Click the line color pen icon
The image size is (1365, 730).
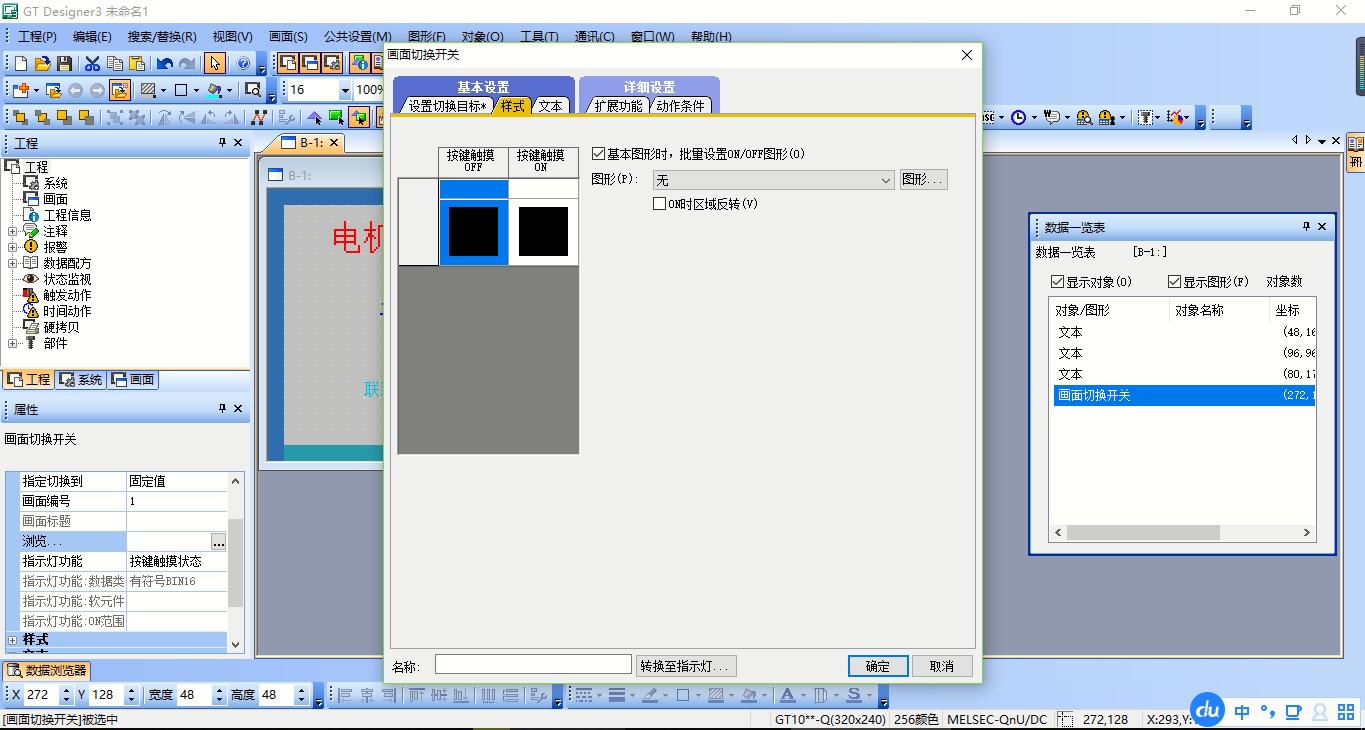coord(649,695)
